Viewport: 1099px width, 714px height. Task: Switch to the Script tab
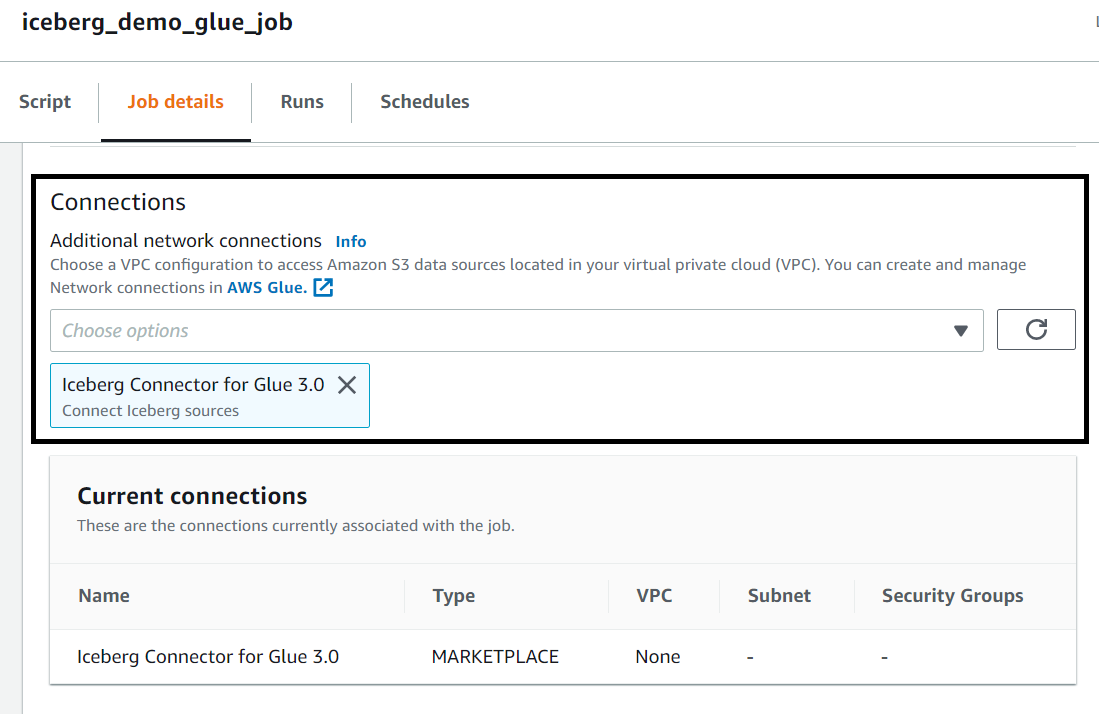(x=45, y=102)
